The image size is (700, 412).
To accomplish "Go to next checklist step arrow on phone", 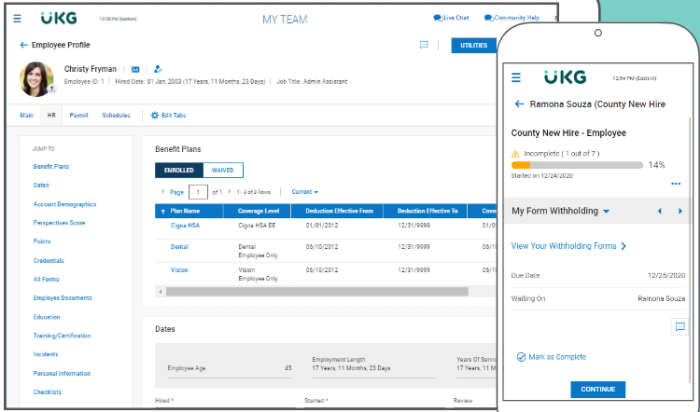I will point(680,211).
